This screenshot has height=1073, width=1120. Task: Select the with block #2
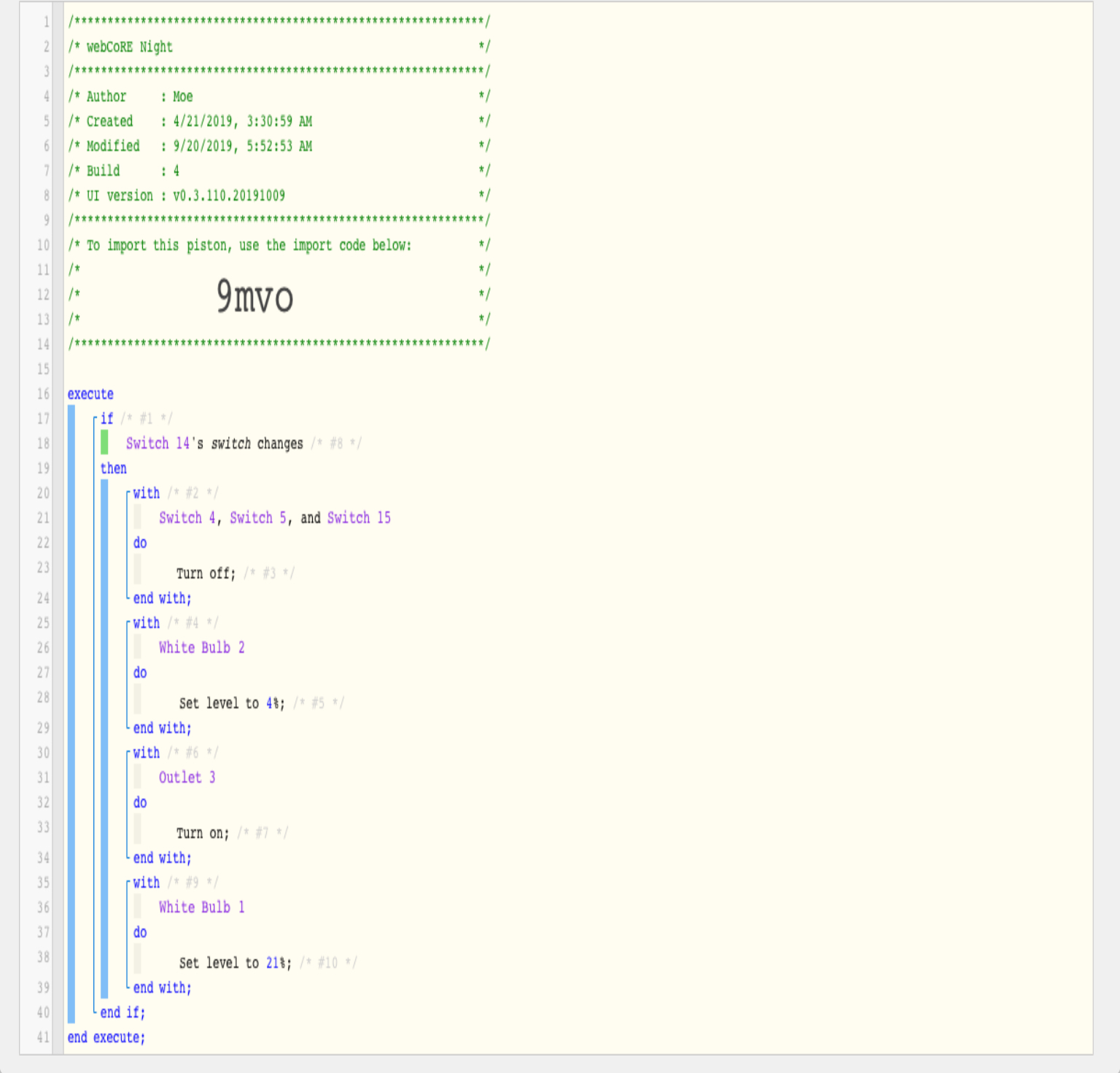click(x=147, y=493)
